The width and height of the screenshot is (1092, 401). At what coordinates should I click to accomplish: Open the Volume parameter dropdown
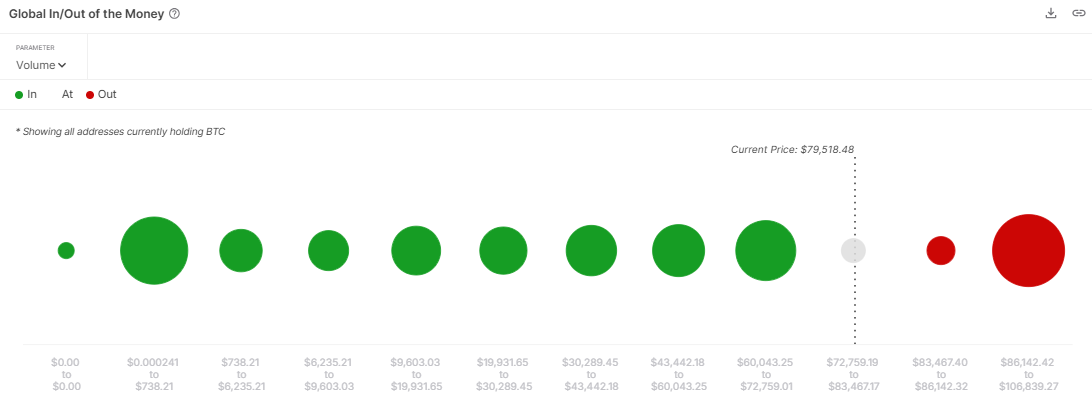tap(41, 65)
